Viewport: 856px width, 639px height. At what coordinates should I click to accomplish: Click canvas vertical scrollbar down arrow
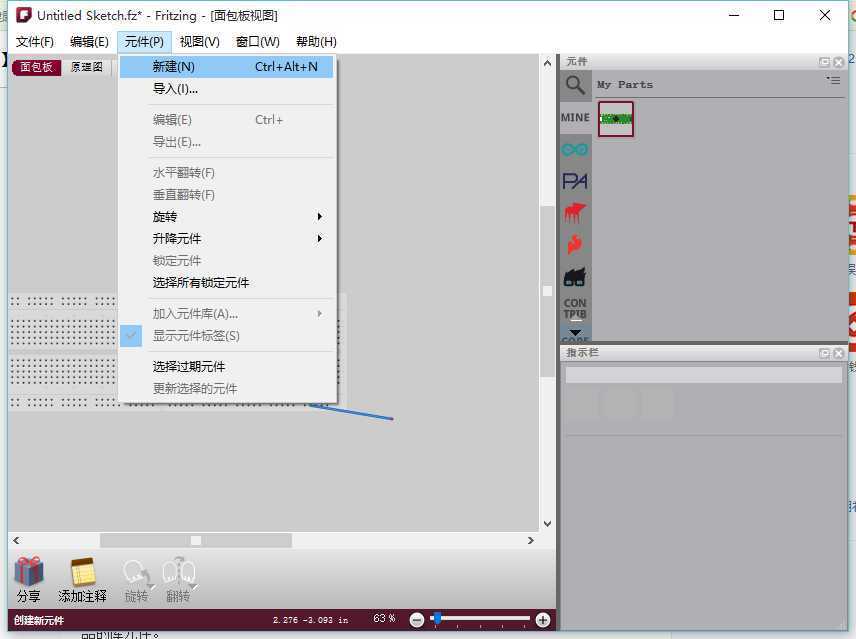point(548,524)
